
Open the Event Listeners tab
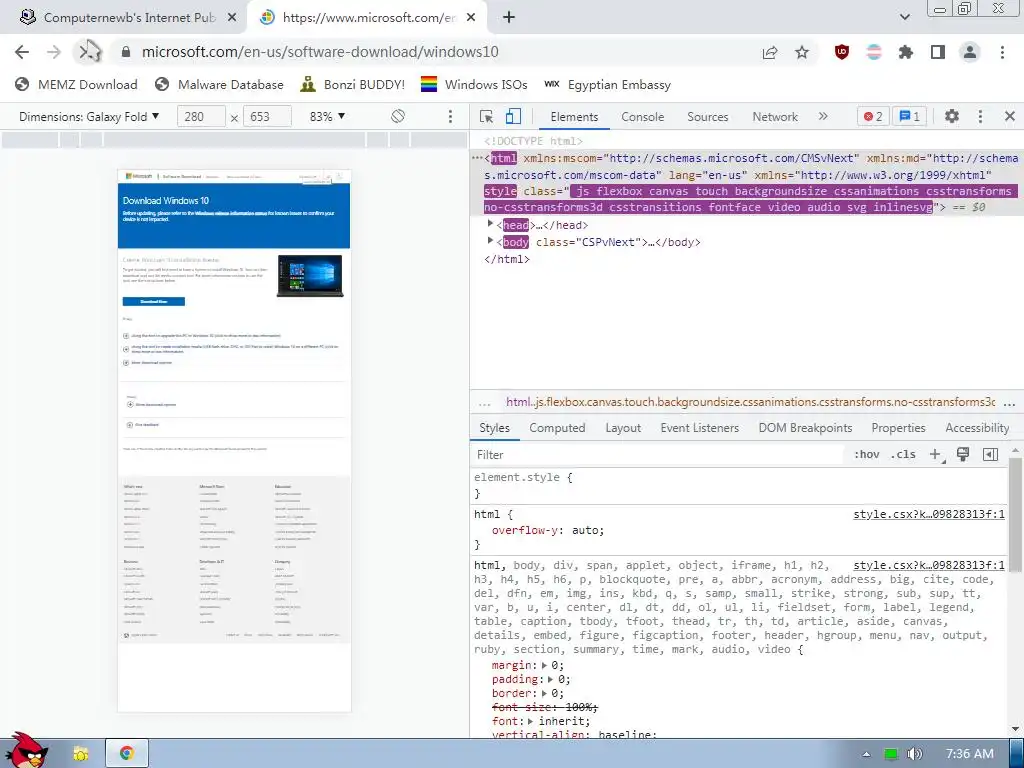699,428
